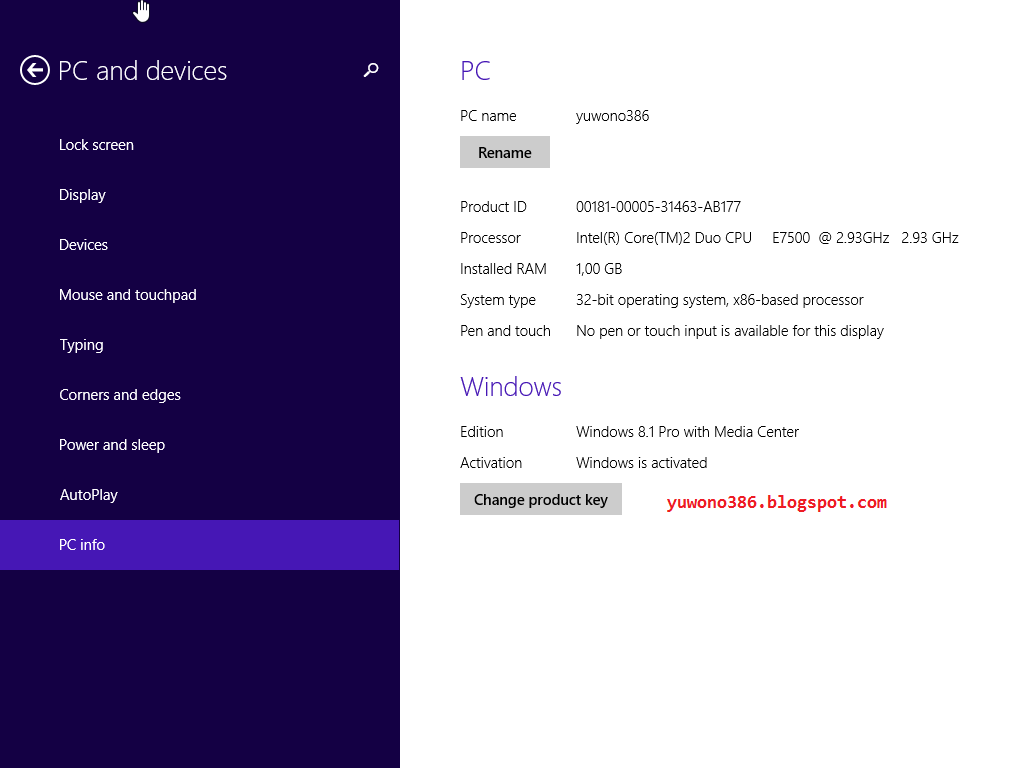The height and width of the screenshot is (768, 1024).
Task: Select Power and sleep
Action: tap(200, 445)
